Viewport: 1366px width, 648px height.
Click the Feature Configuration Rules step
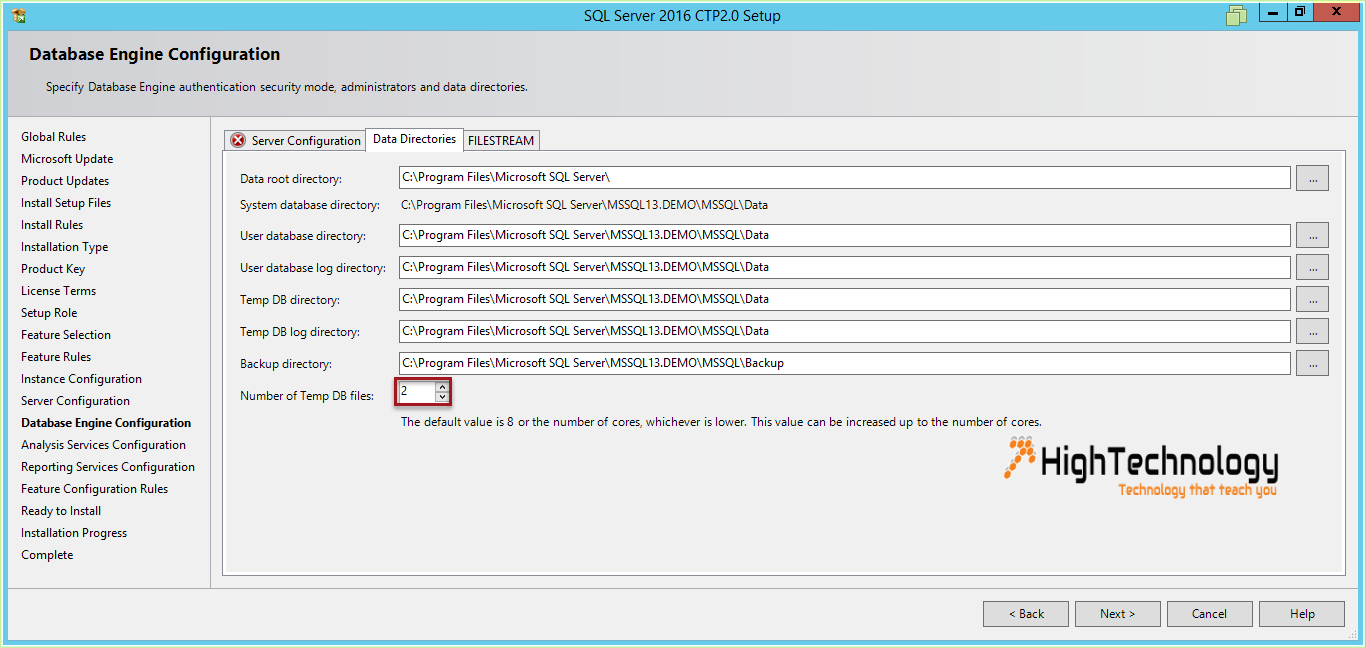tap(95, 489)
